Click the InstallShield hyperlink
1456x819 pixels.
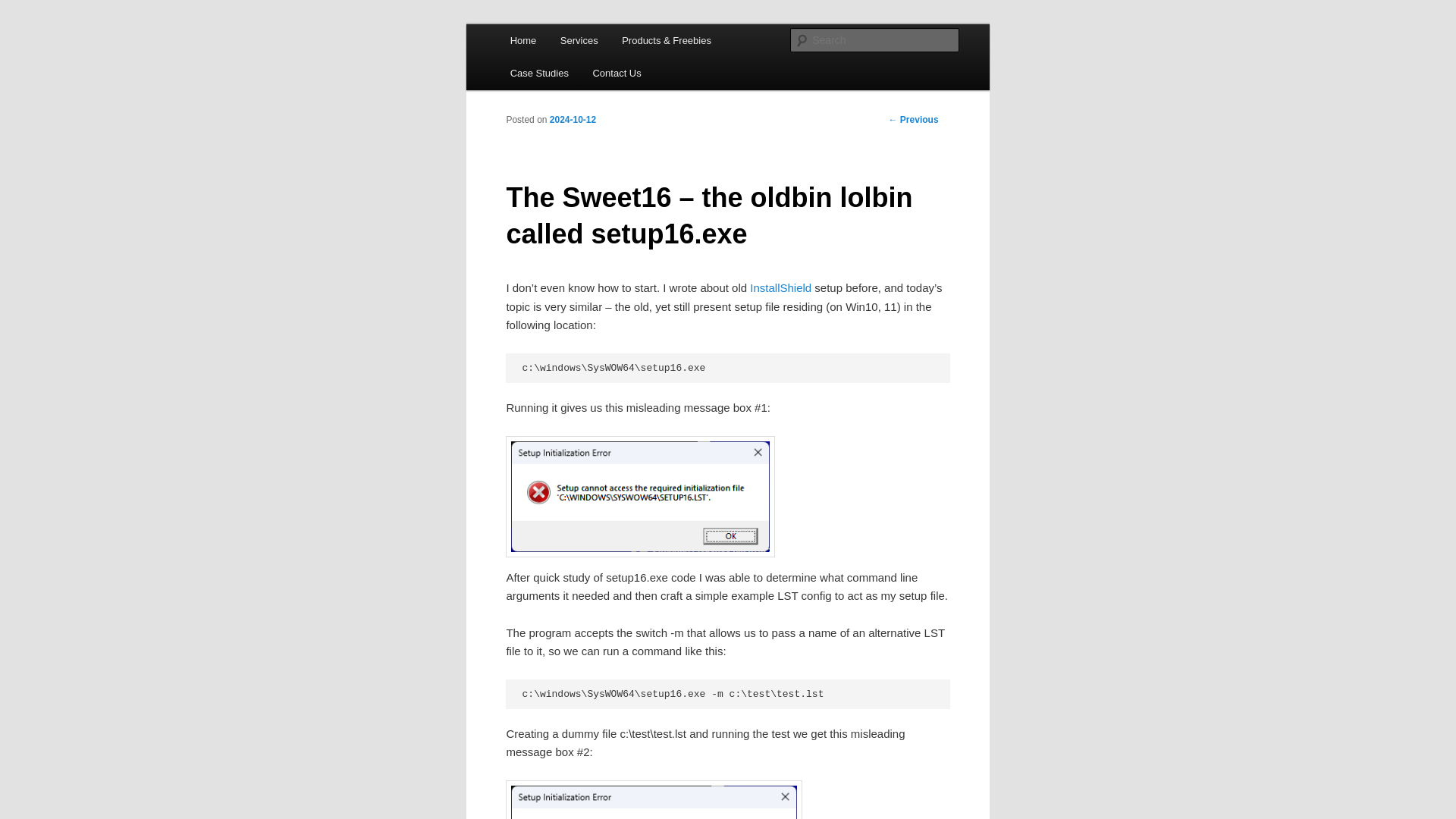point(781,288)
